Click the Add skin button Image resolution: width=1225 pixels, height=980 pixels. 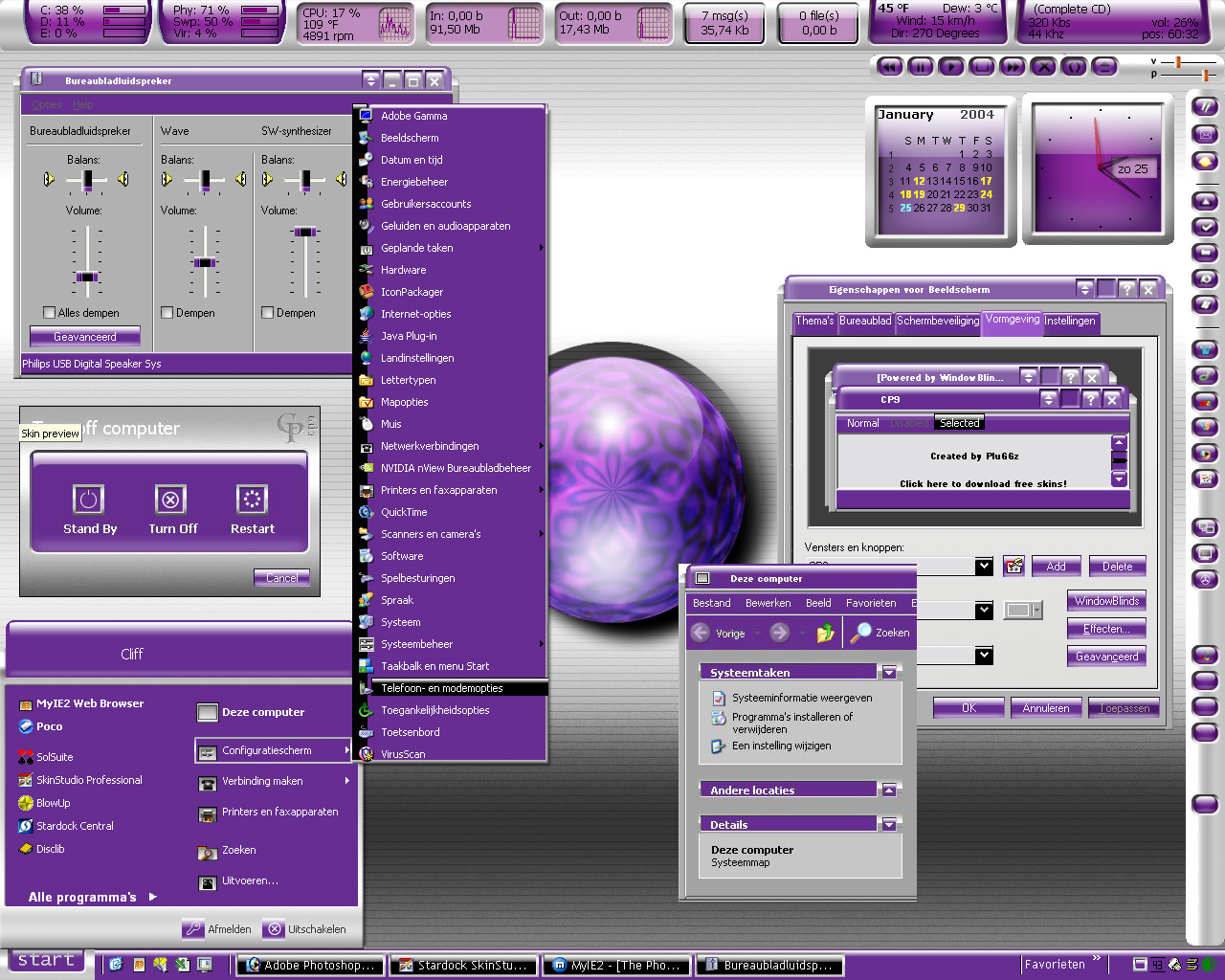point(1056,567)
